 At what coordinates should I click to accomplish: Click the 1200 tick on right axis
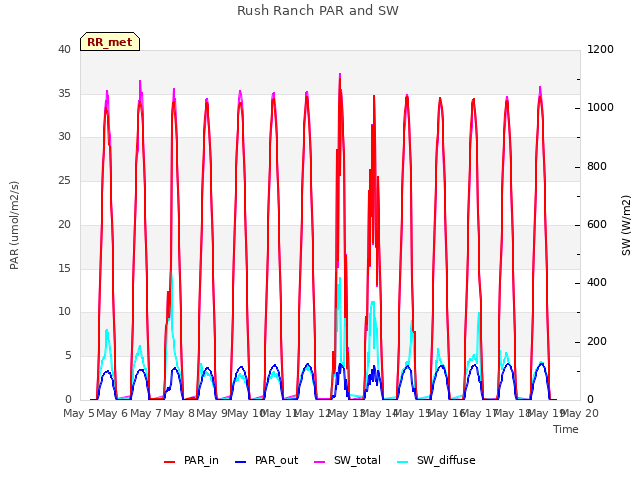pyautogui.click(x=600, y=49)
